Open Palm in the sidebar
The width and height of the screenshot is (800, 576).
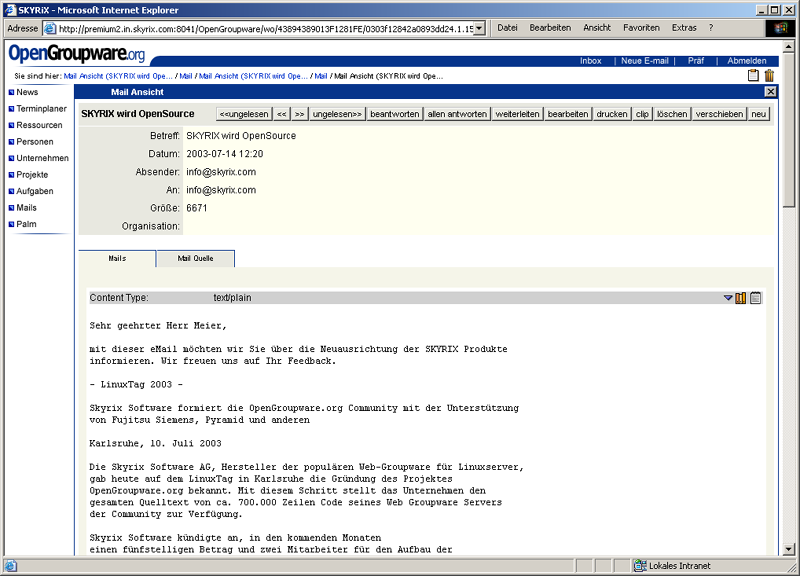coord(26,224)
